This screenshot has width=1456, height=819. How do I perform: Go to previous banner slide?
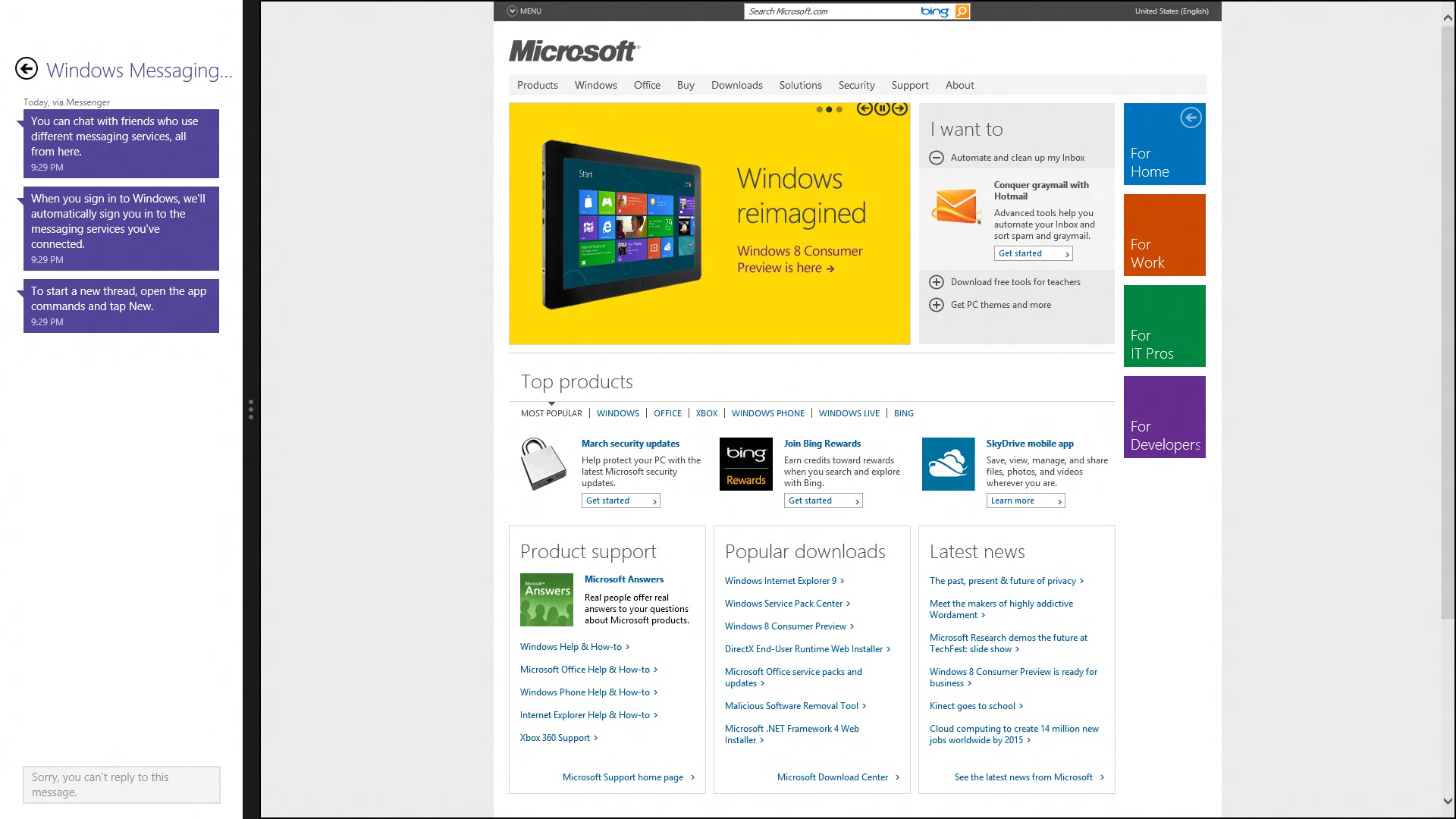click(864, 108)
